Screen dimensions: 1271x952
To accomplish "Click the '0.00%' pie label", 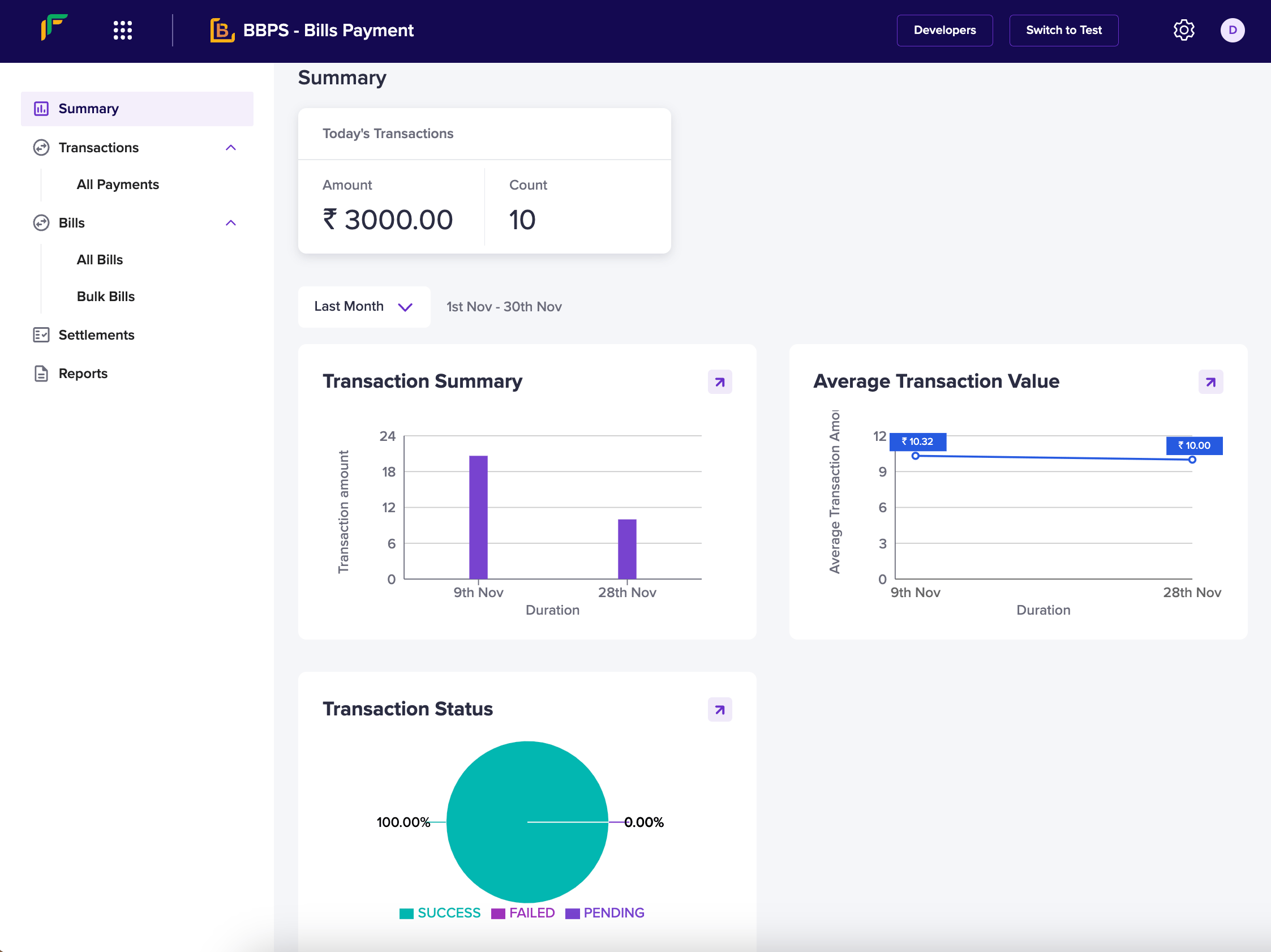I will (x=644, y=822).
